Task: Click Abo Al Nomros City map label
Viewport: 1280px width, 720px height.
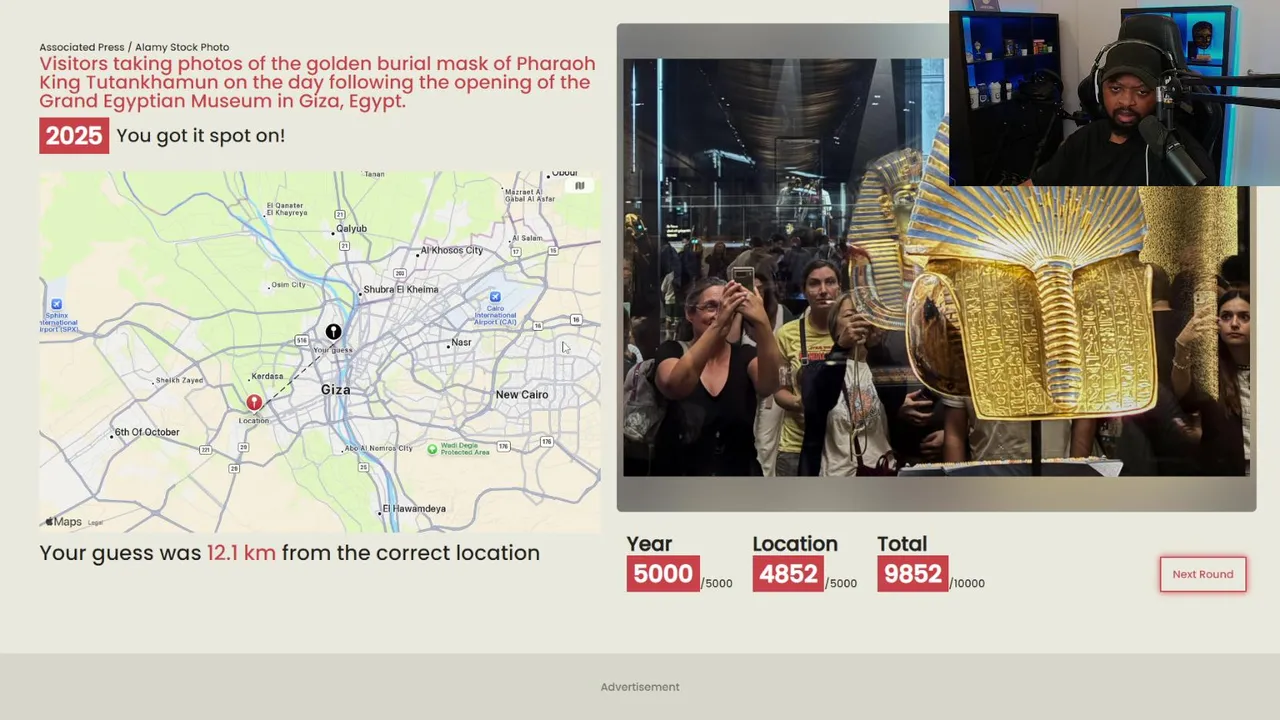Action: point(379,448)
